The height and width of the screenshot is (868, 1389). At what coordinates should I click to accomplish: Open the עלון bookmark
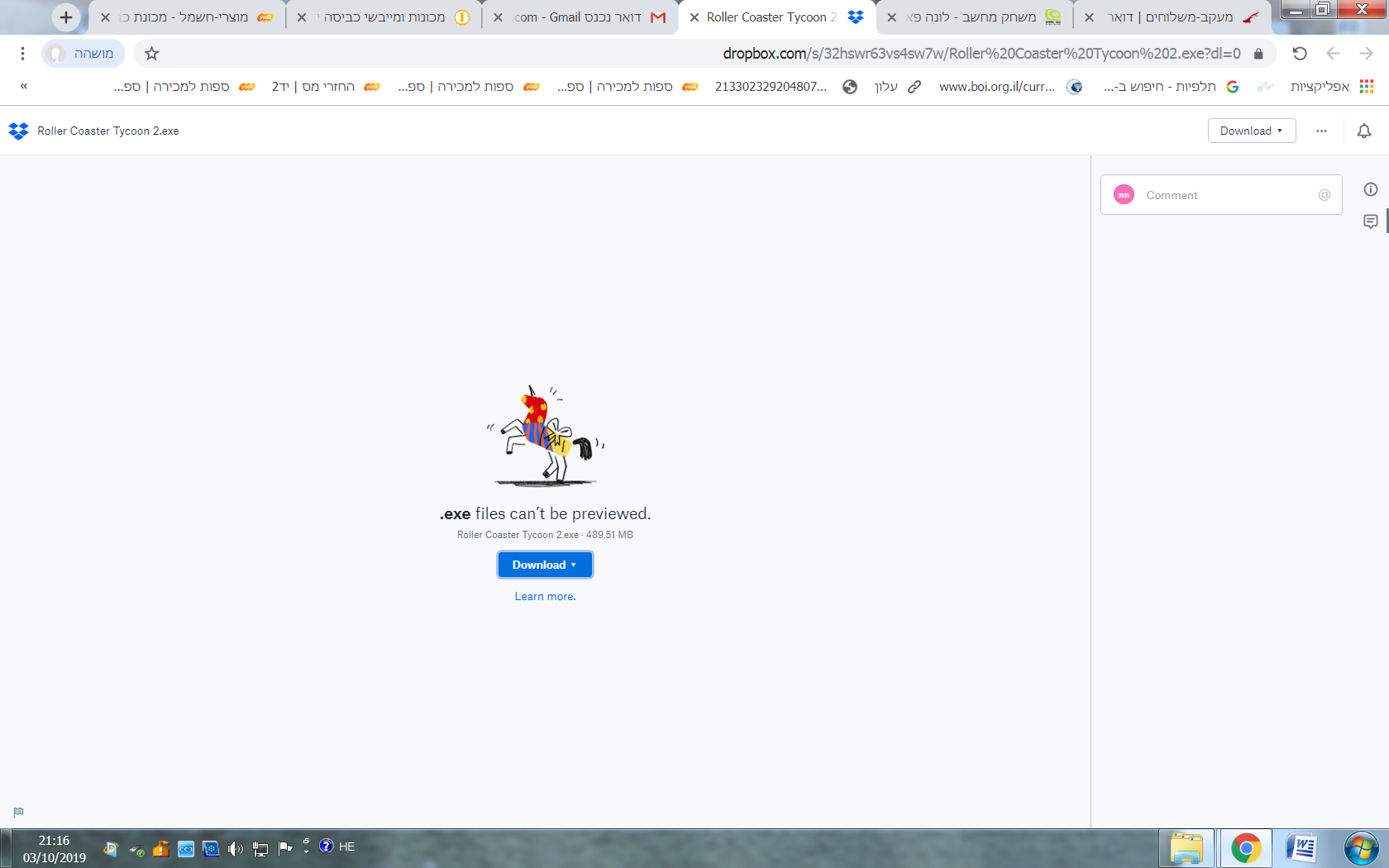tap(898, 87)
